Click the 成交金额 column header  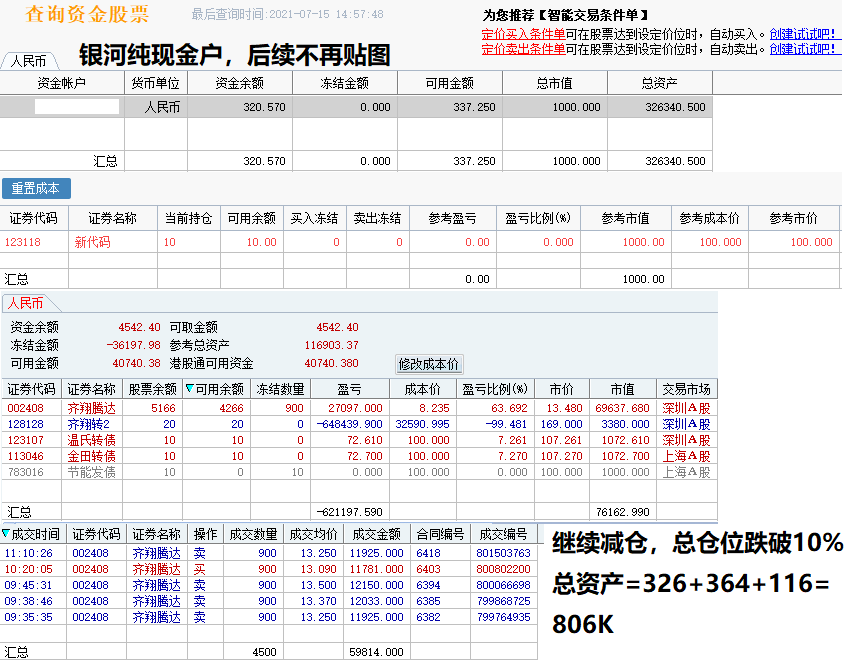[x=376, y=534]
